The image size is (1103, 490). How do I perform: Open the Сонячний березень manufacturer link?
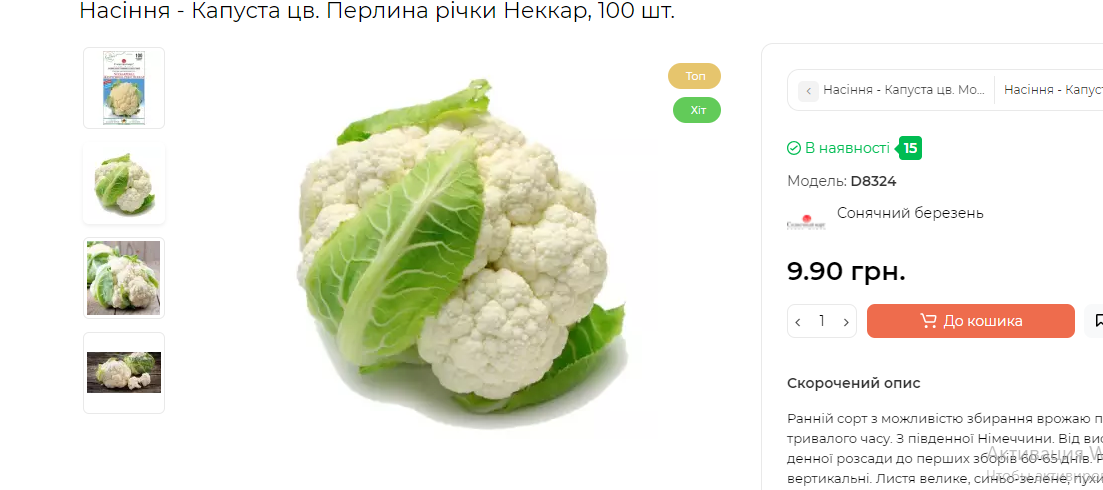(910, 213)
